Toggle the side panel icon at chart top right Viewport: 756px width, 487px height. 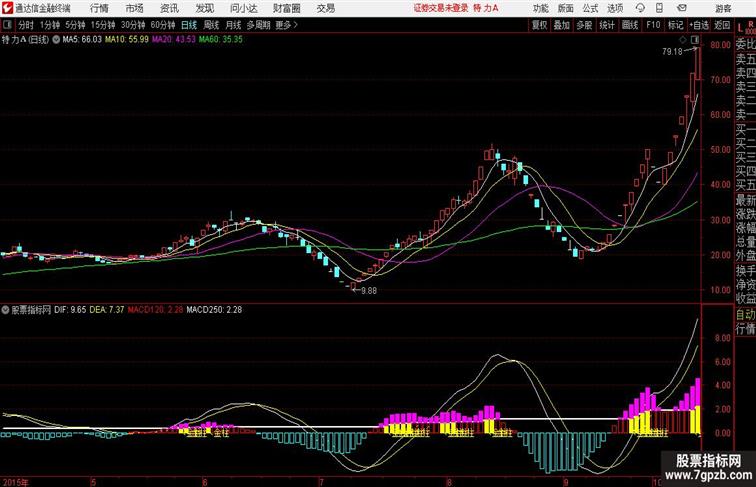click(x=695, y=40)
